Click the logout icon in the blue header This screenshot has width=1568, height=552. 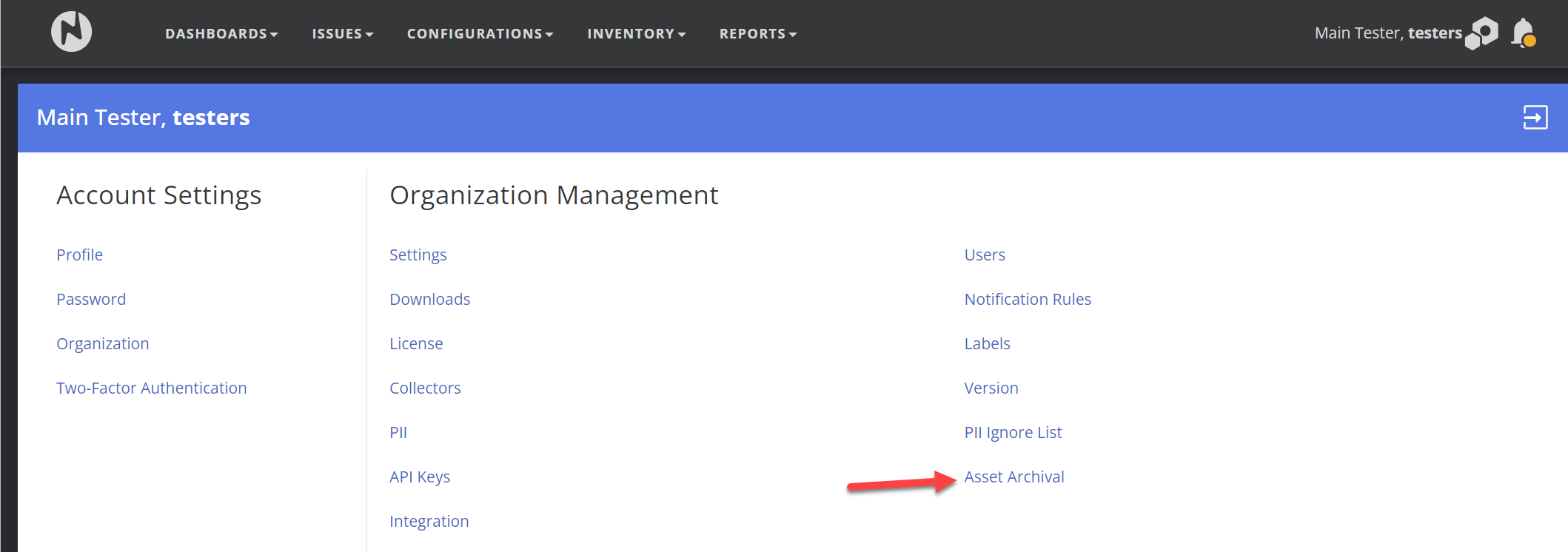pyautogui.click(x=1535, y=118)
